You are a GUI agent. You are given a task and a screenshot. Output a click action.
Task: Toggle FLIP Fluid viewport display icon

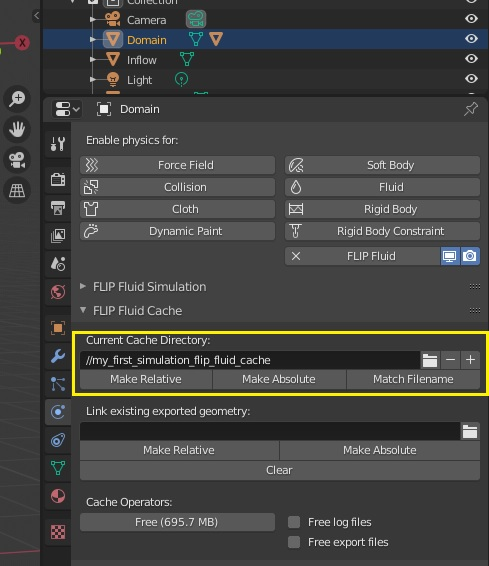pos(450,256)
